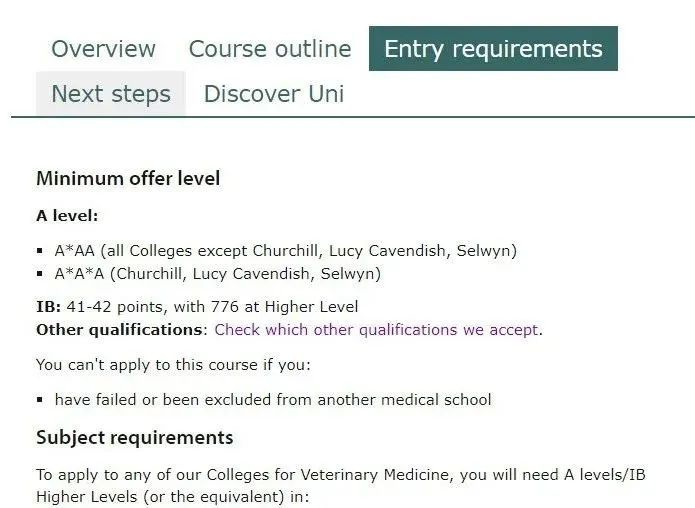Click the 'You can't apply to this course' sentence
695x508 pixels.
[174, 365]
